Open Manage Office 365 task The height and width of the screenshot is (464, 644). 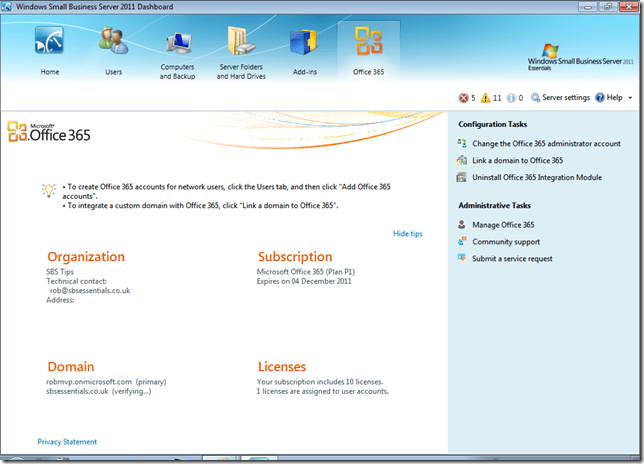(x=502, y=225)
